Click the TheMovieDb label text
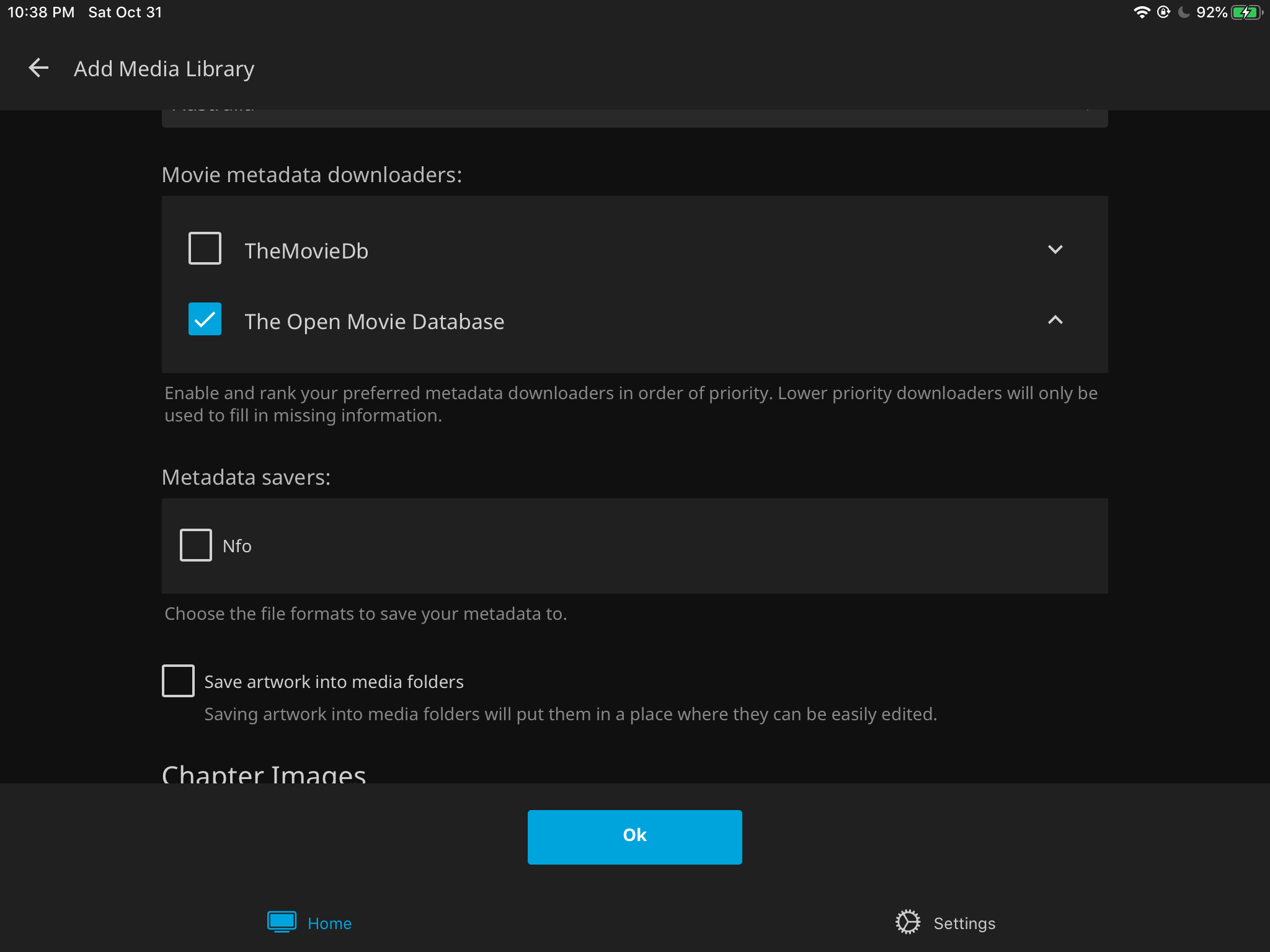 [x=306, y=251]
